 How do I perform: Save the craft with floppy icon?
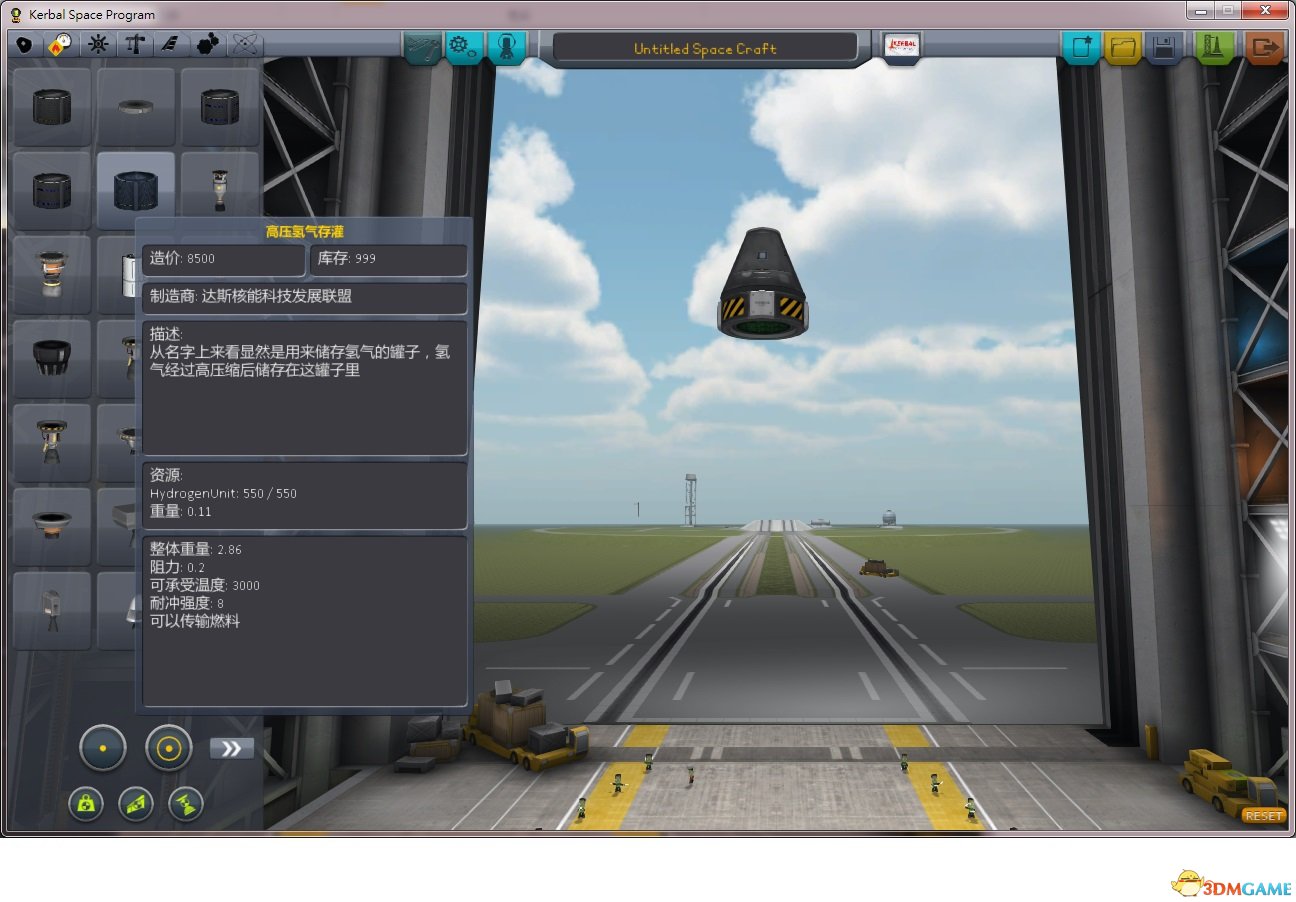coord(1164,47)
